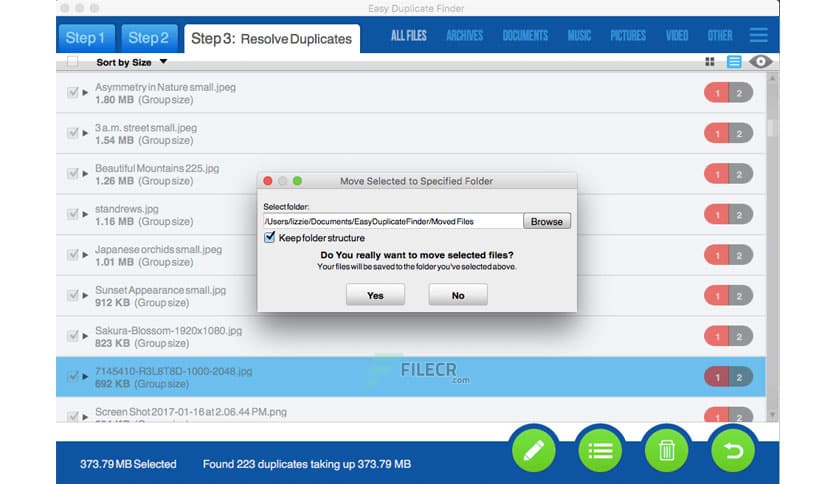Filter by ALL FILES

[408, 36]
